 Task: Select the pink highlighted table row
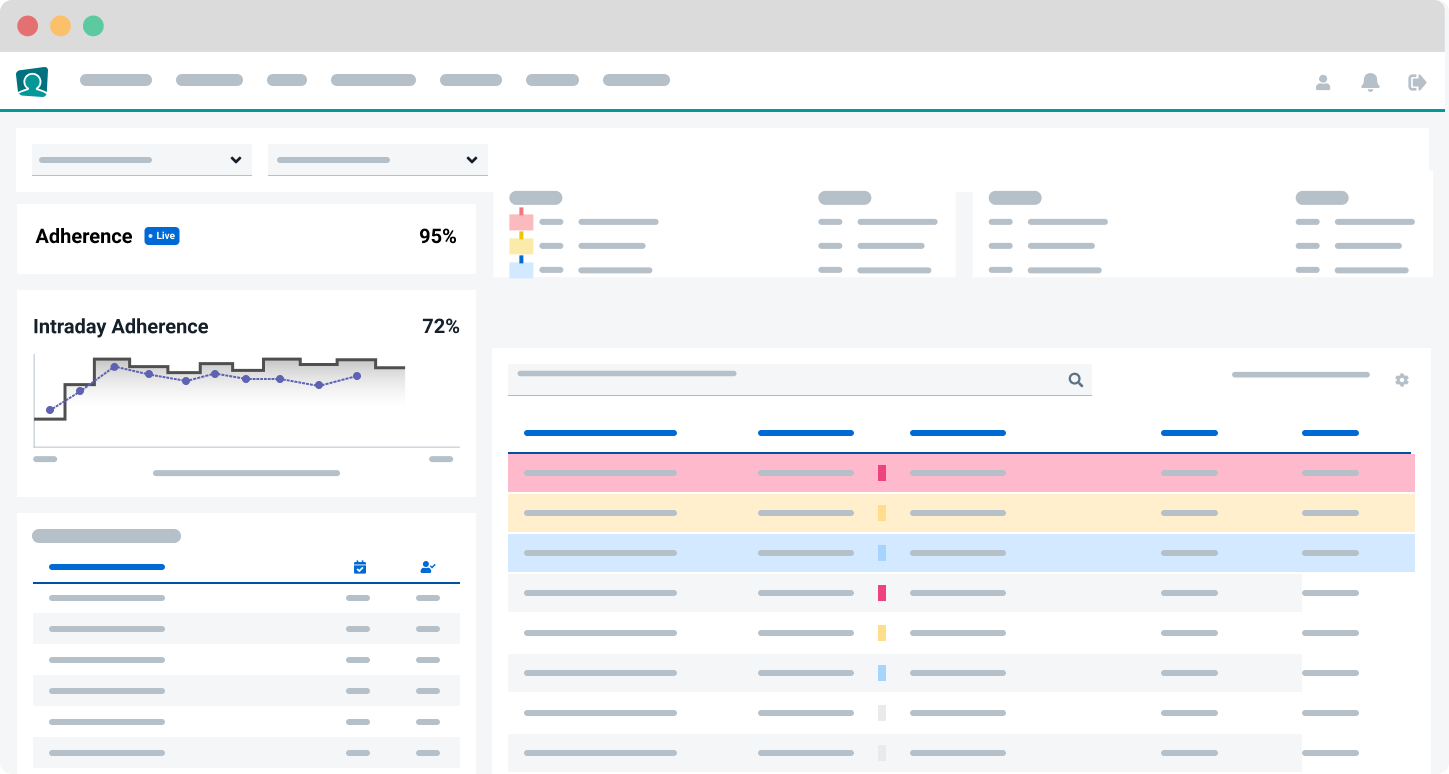pos(961,473)
